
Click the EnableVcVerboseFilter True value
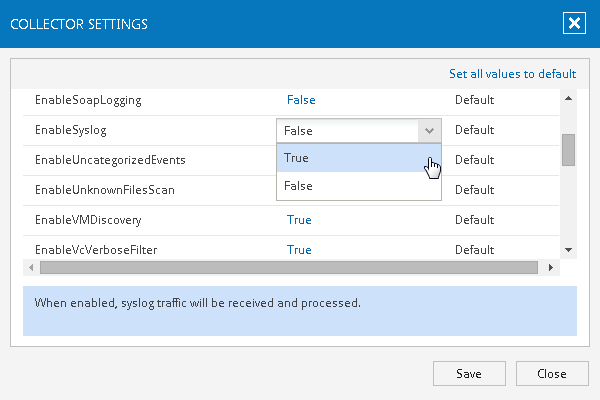point(299,250)
